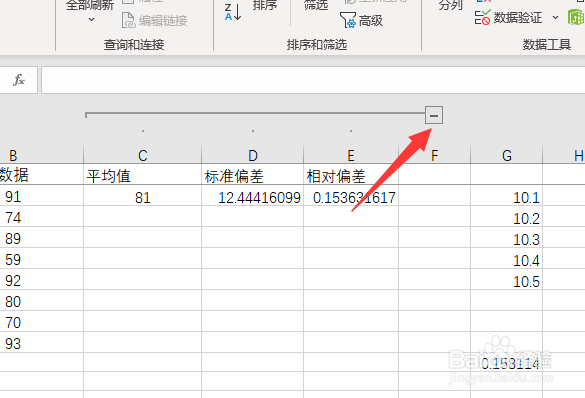Image resolution: width=585 pixels, height=398 pixels.
Task: Select column C header
Action: point(143,155)
